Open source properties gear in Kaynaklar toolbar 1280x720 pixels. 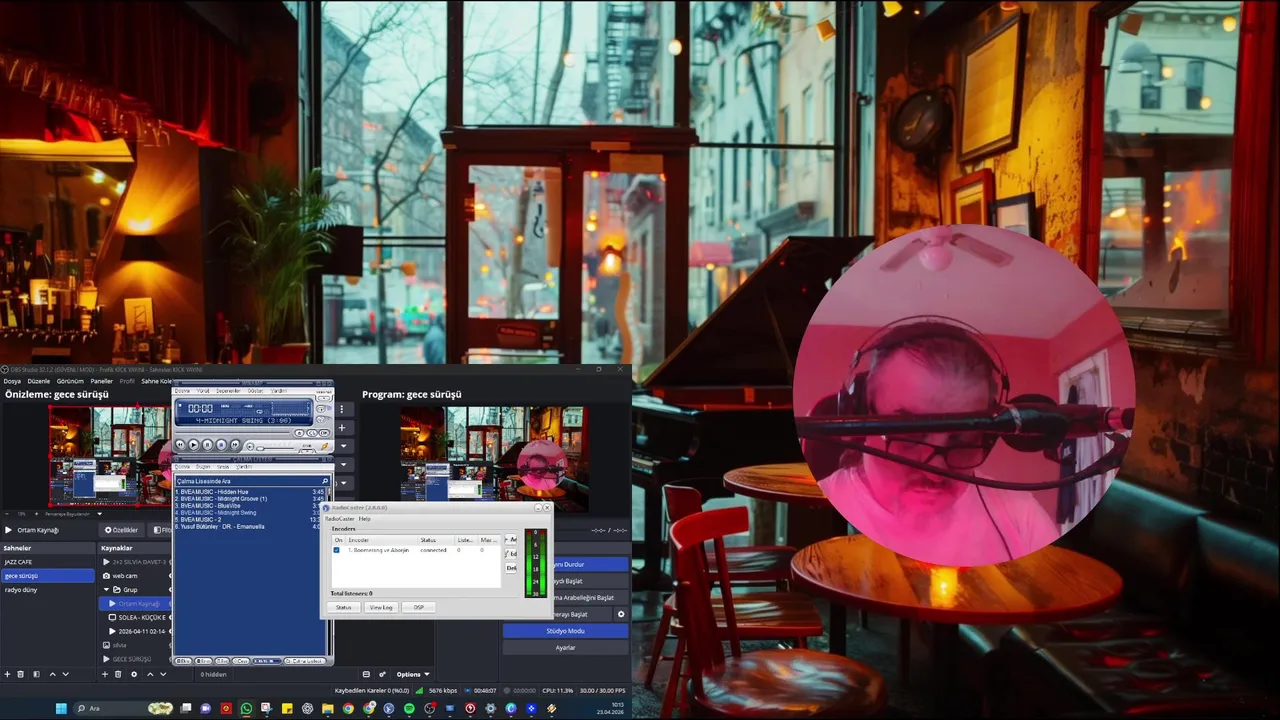pos(134,674)
